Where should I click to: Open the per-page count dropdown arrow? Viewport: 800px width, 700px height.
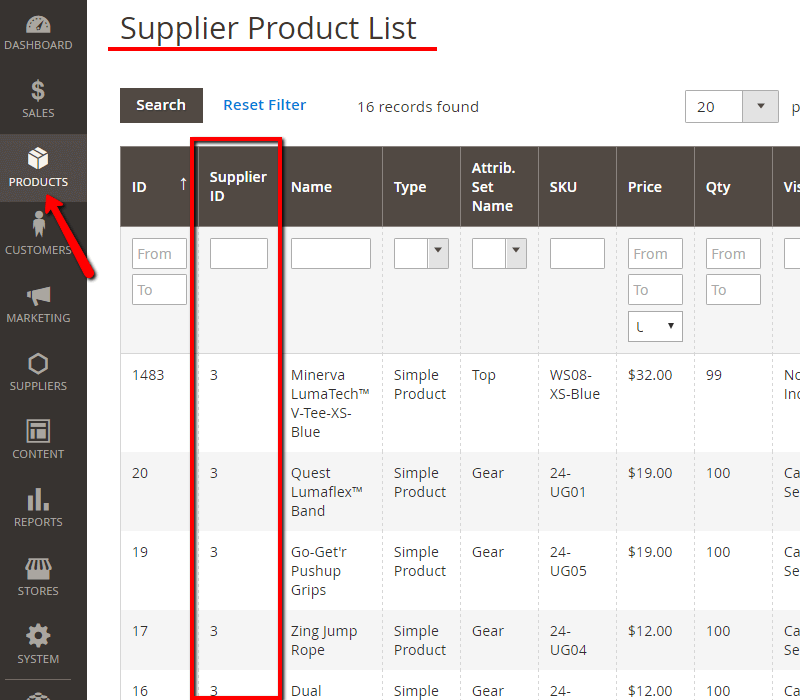point(761,106)
